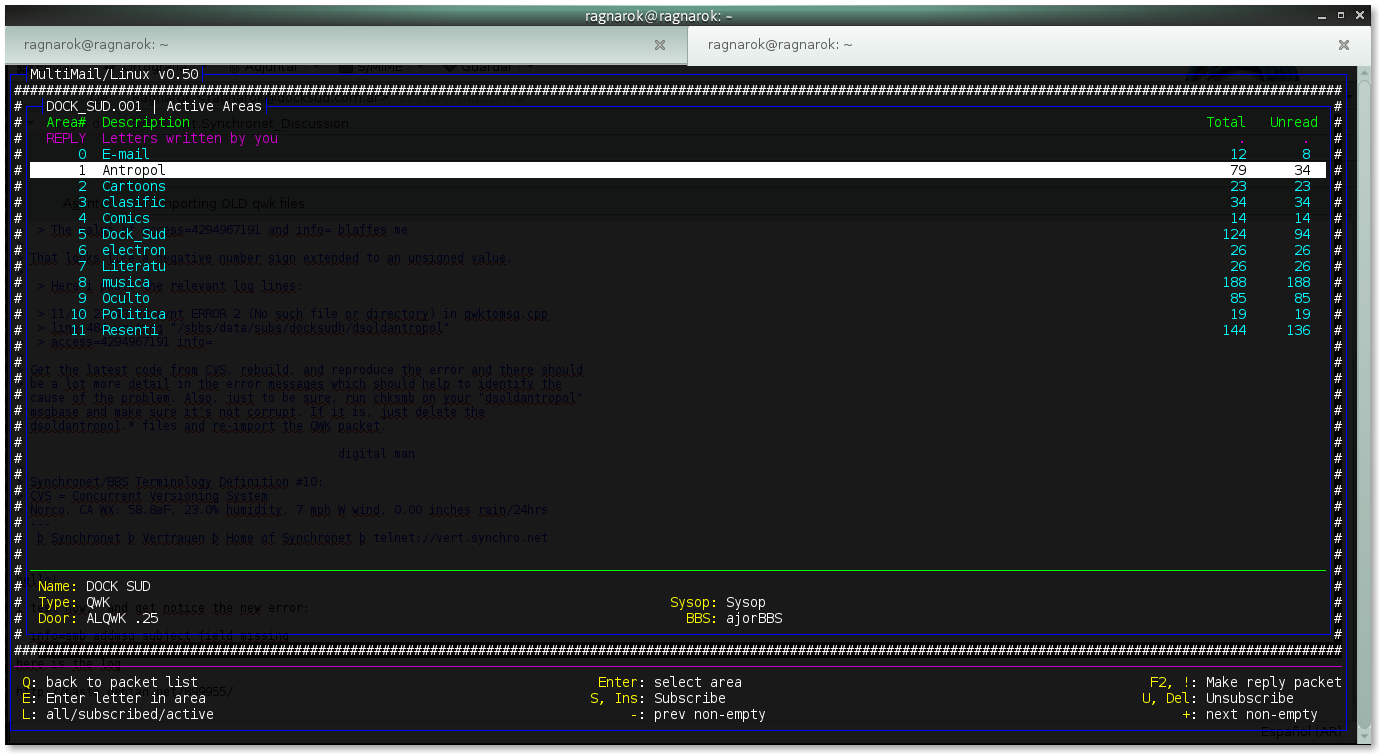Select area 4 Comics
This screenshot has width=1380, height=754.
tap(678, 219)
